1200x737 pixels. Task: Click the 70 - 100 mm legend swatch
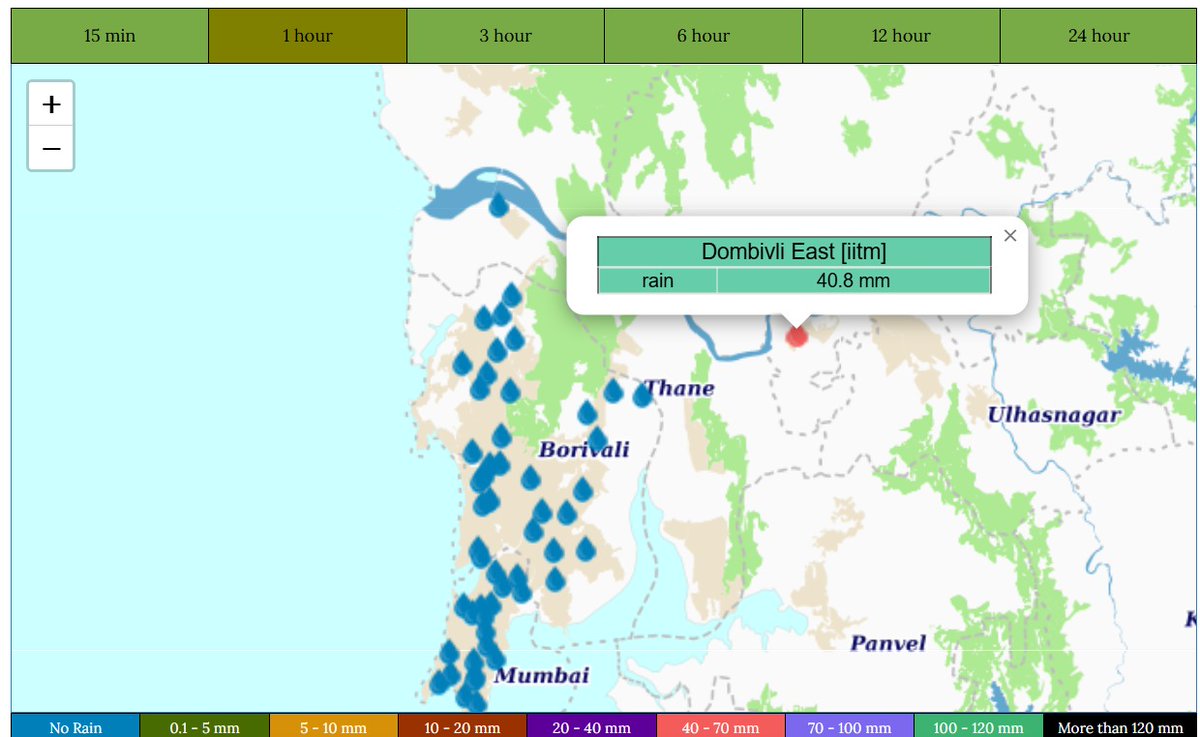[849, 727]
